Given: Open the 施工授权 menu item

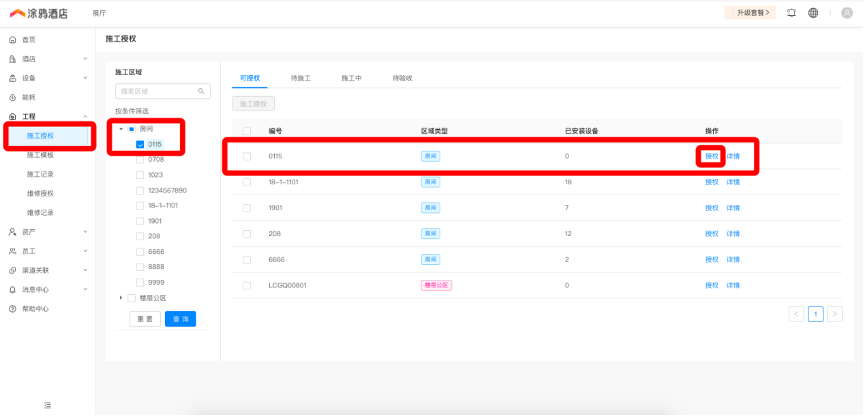Looking at the screenshot, I should click(x=47, y=136).
